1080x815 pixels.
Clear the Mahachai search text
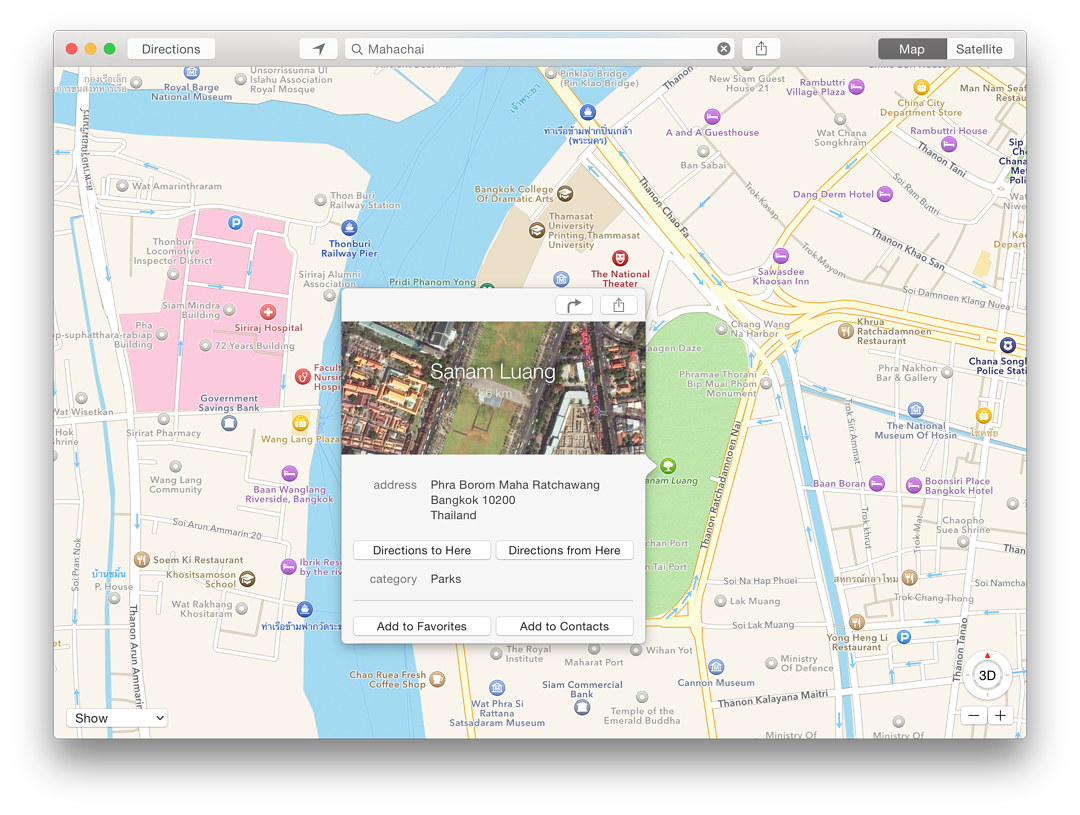point(723,49)
